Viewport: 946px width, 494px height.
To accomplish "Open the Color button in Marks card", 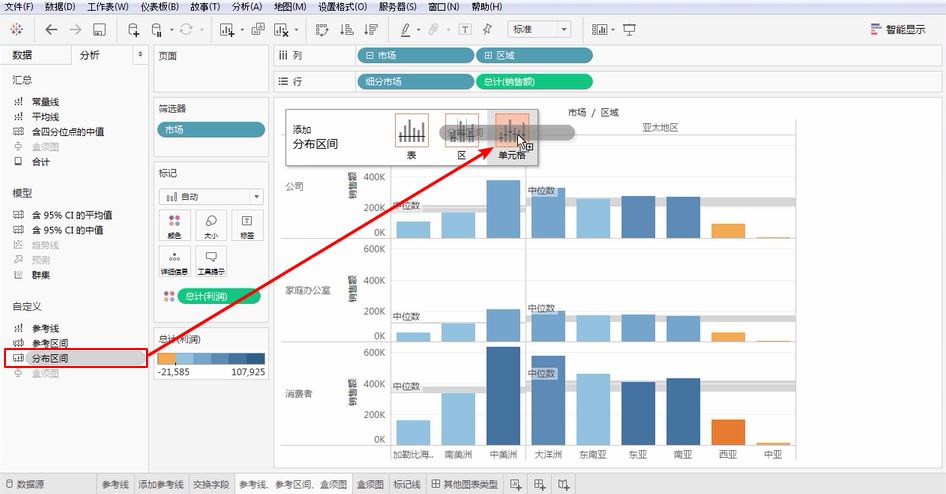I will [174, 225].
